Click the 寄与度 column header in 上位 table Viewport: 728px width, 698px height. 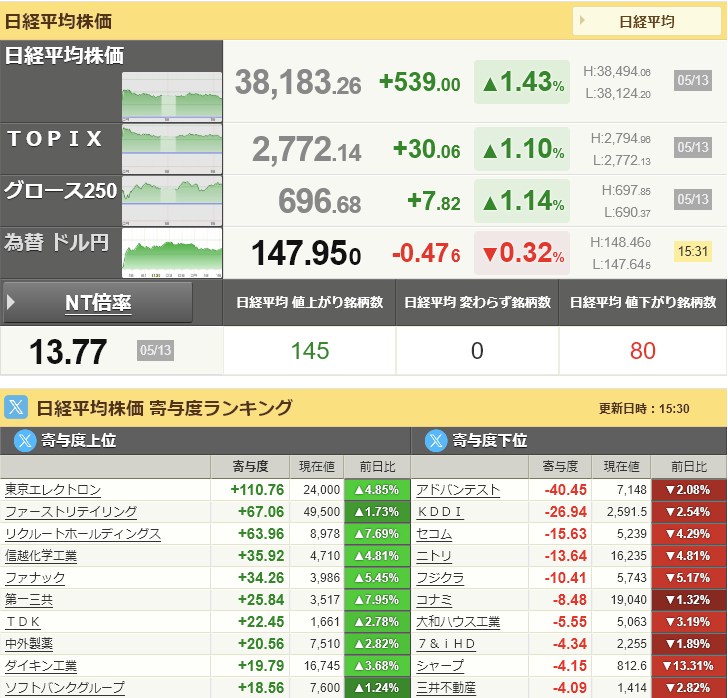tap(250, 466)
